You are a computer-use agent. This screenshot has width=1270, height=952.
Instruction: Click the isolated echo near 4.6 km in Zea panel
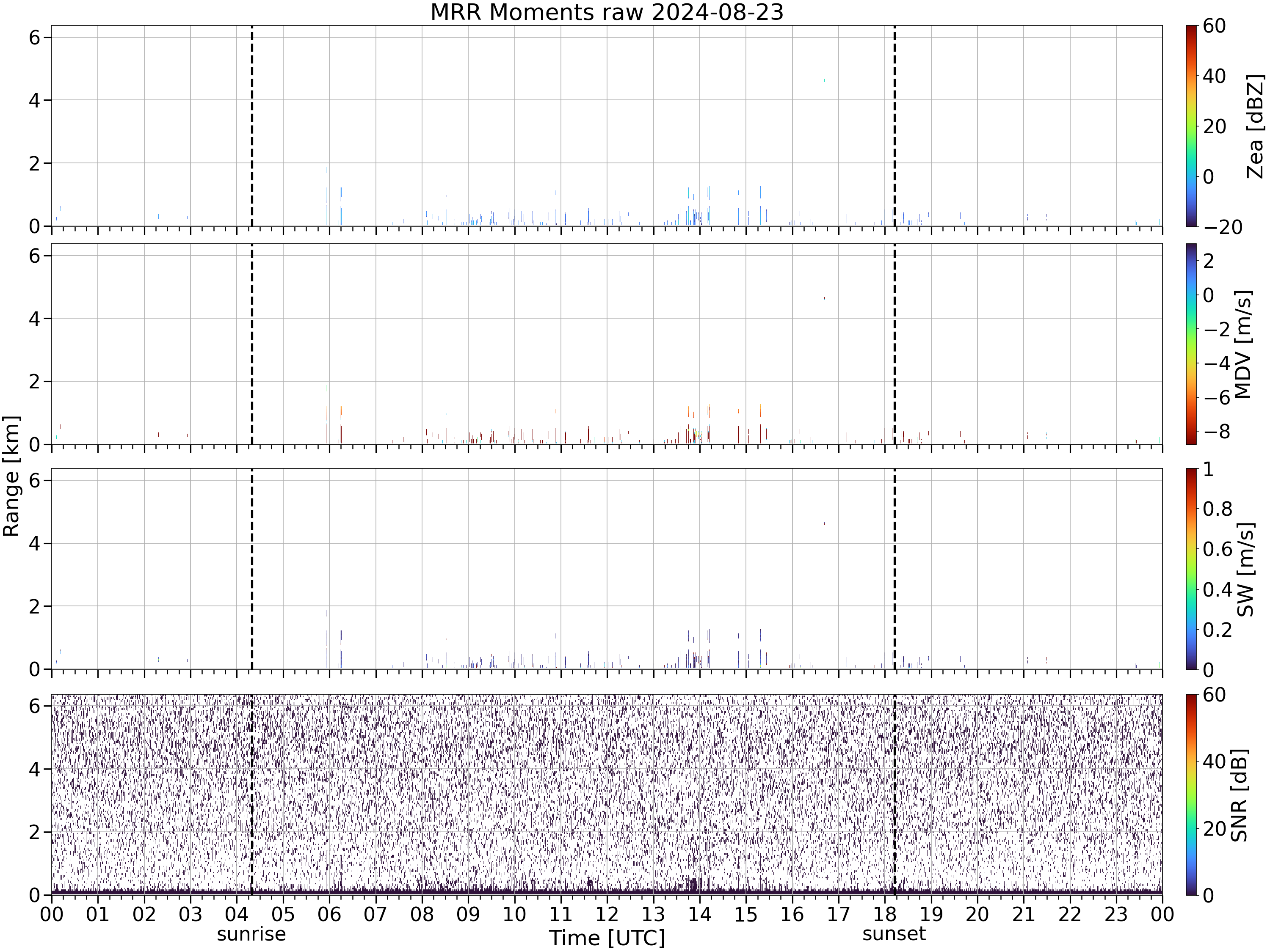[825, 80]
